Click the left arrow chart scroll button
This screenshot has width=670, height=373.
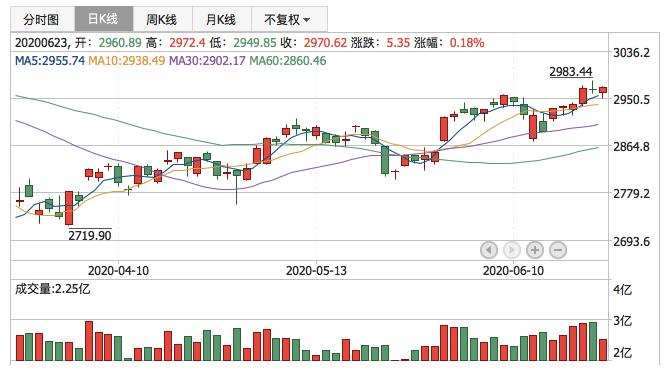(489, 250)
